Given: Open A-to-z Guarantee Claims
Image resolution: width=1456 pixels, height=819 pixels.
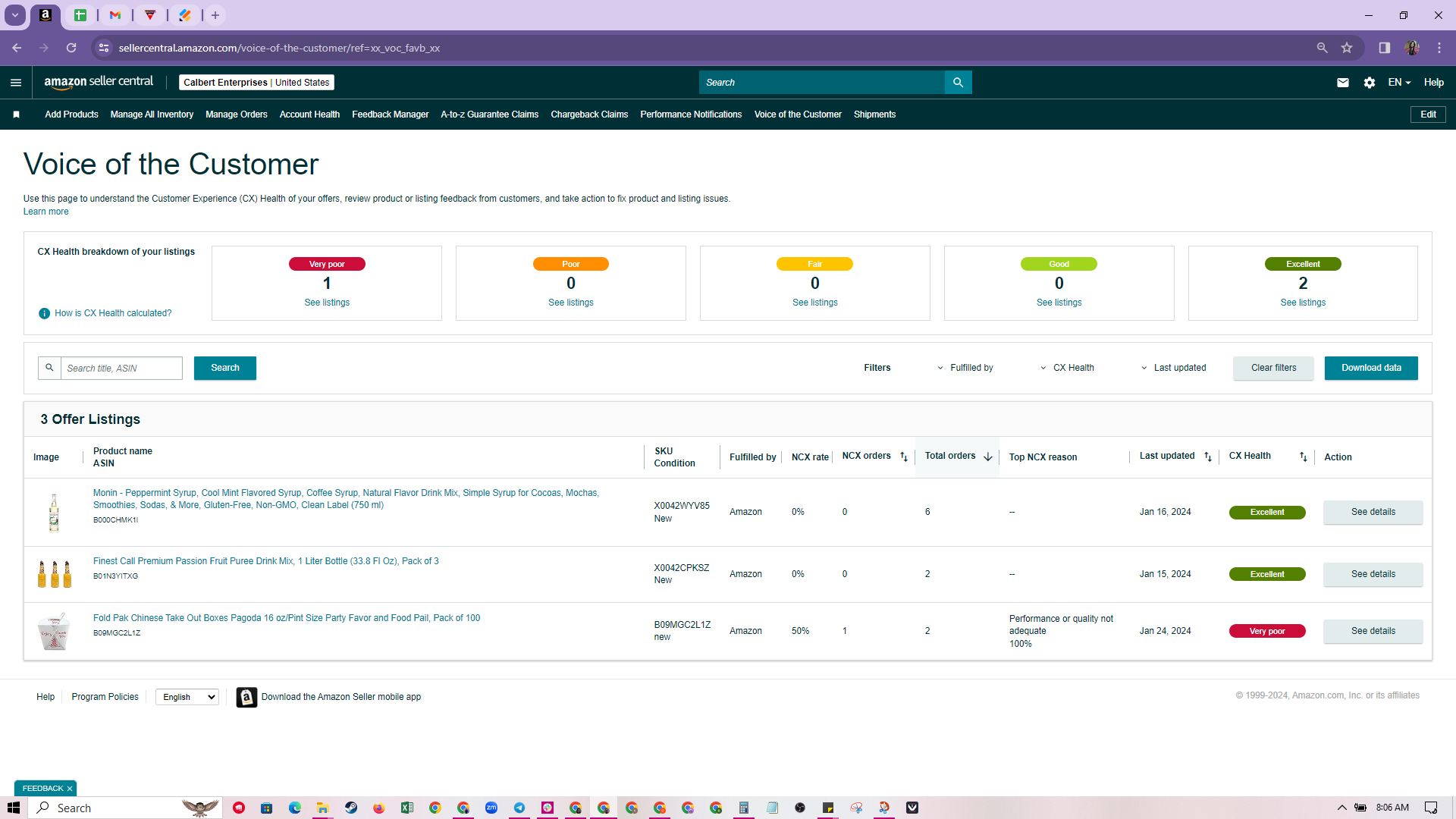Looking at the screenshot, I should [490, 115].
